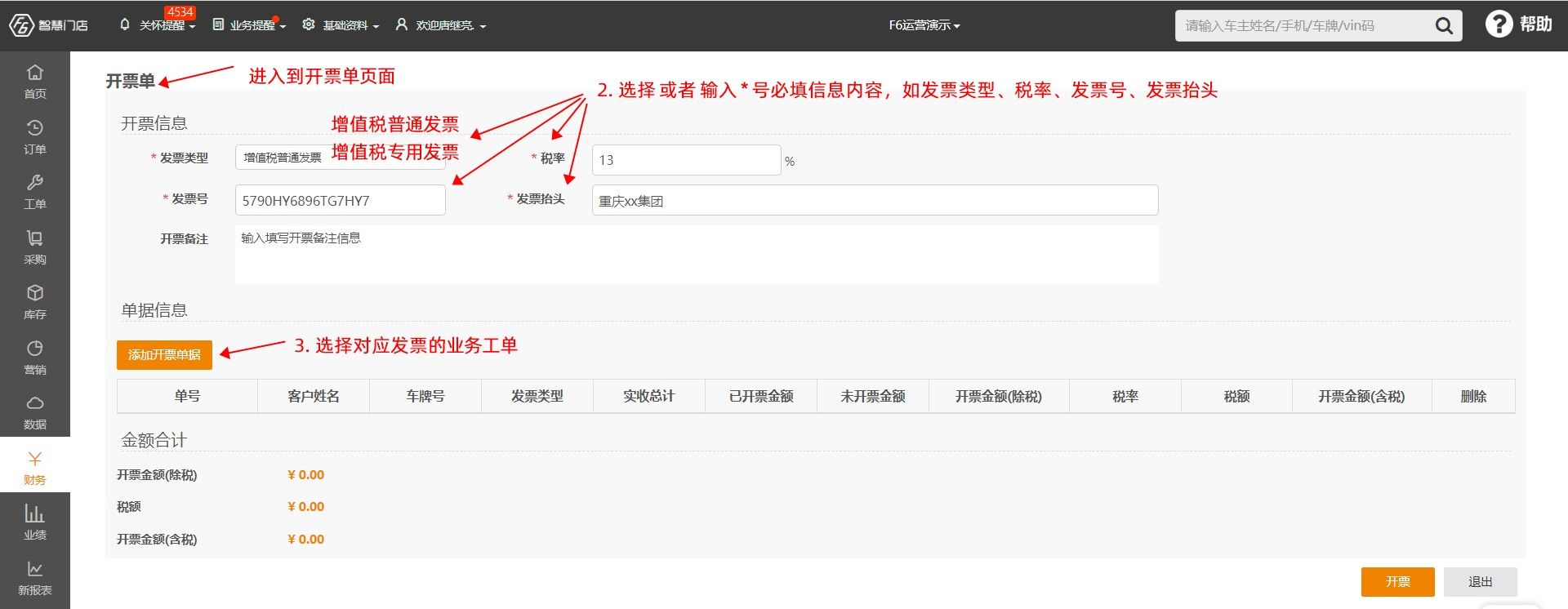Click the 开票信息 section heading

click(154, 123)
